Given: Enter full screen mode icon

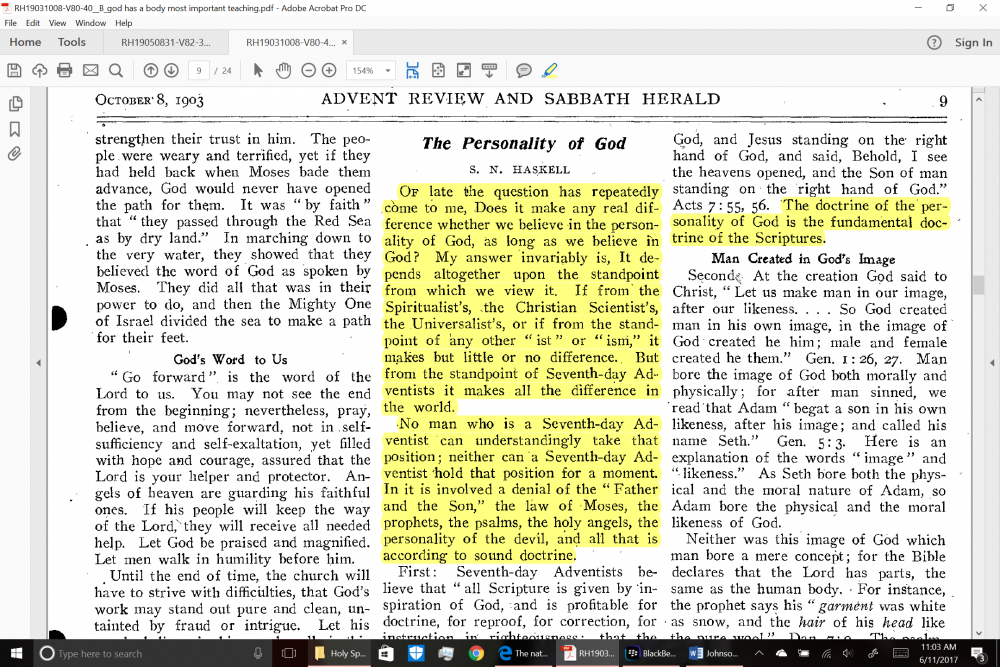Looking at the screenshot, I should click(464, 70).
